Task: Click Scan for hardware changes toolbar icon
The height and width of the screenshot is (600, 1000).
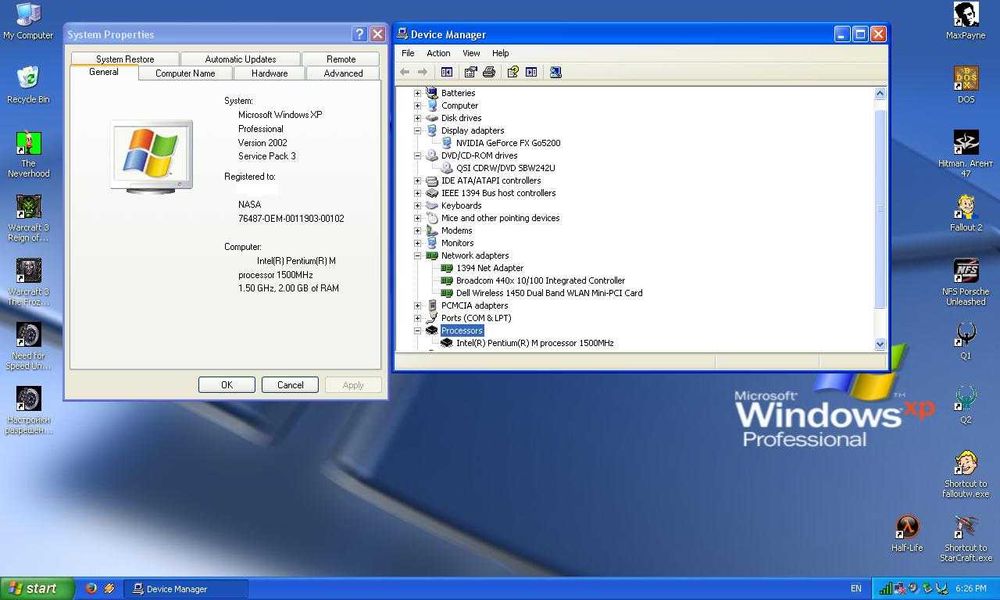Action: coord(555,72)
